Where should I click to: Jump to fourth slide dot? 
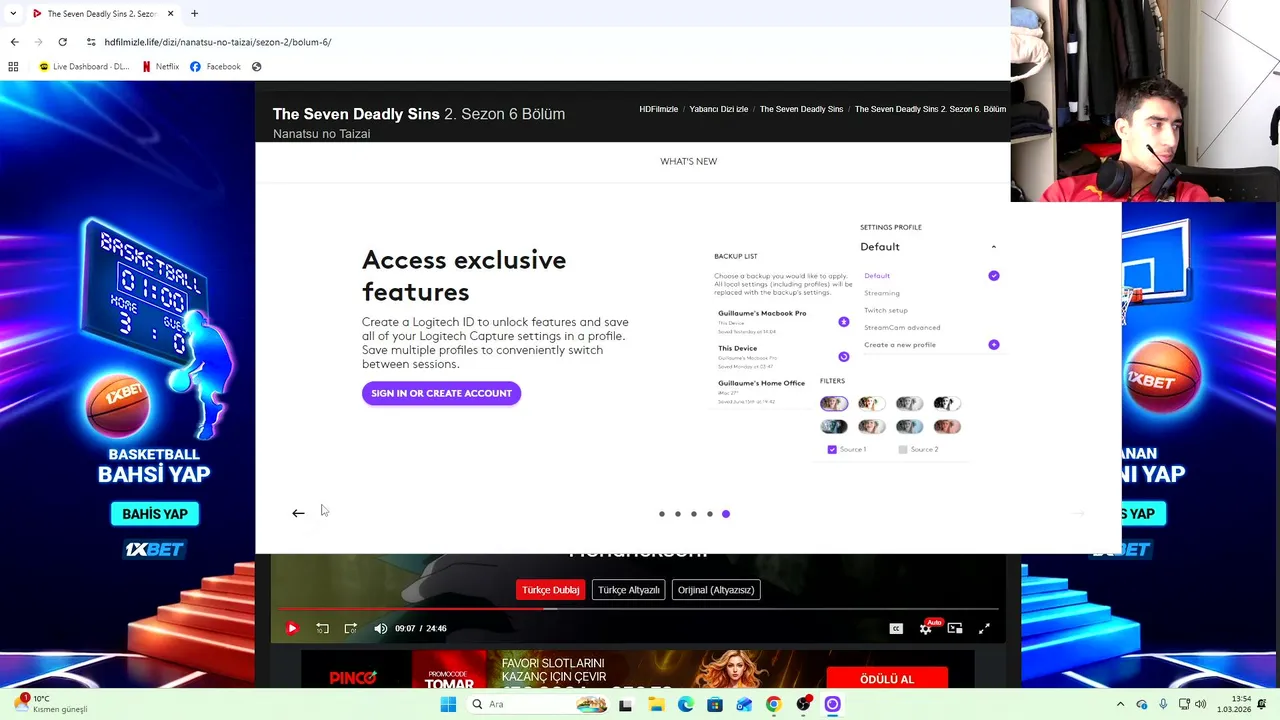click(710, 514)
